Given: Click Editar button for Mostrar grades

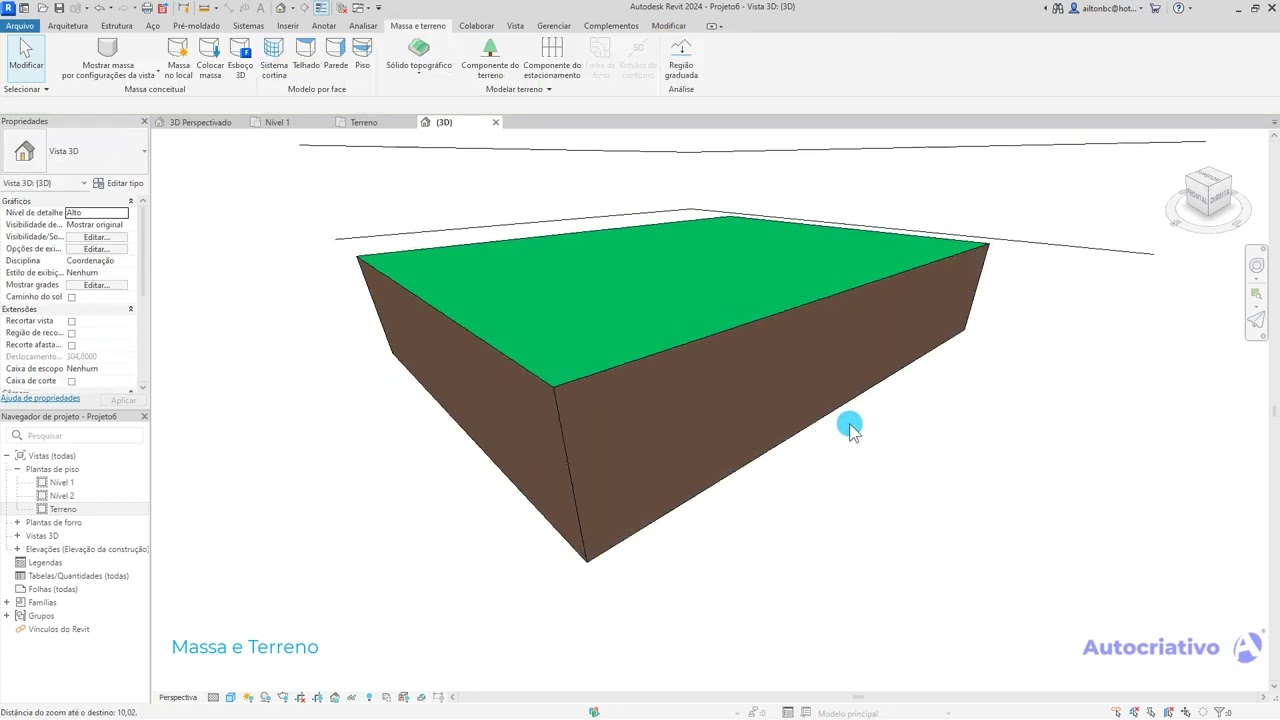Looking at the screenshot, I should pos(96,285).
